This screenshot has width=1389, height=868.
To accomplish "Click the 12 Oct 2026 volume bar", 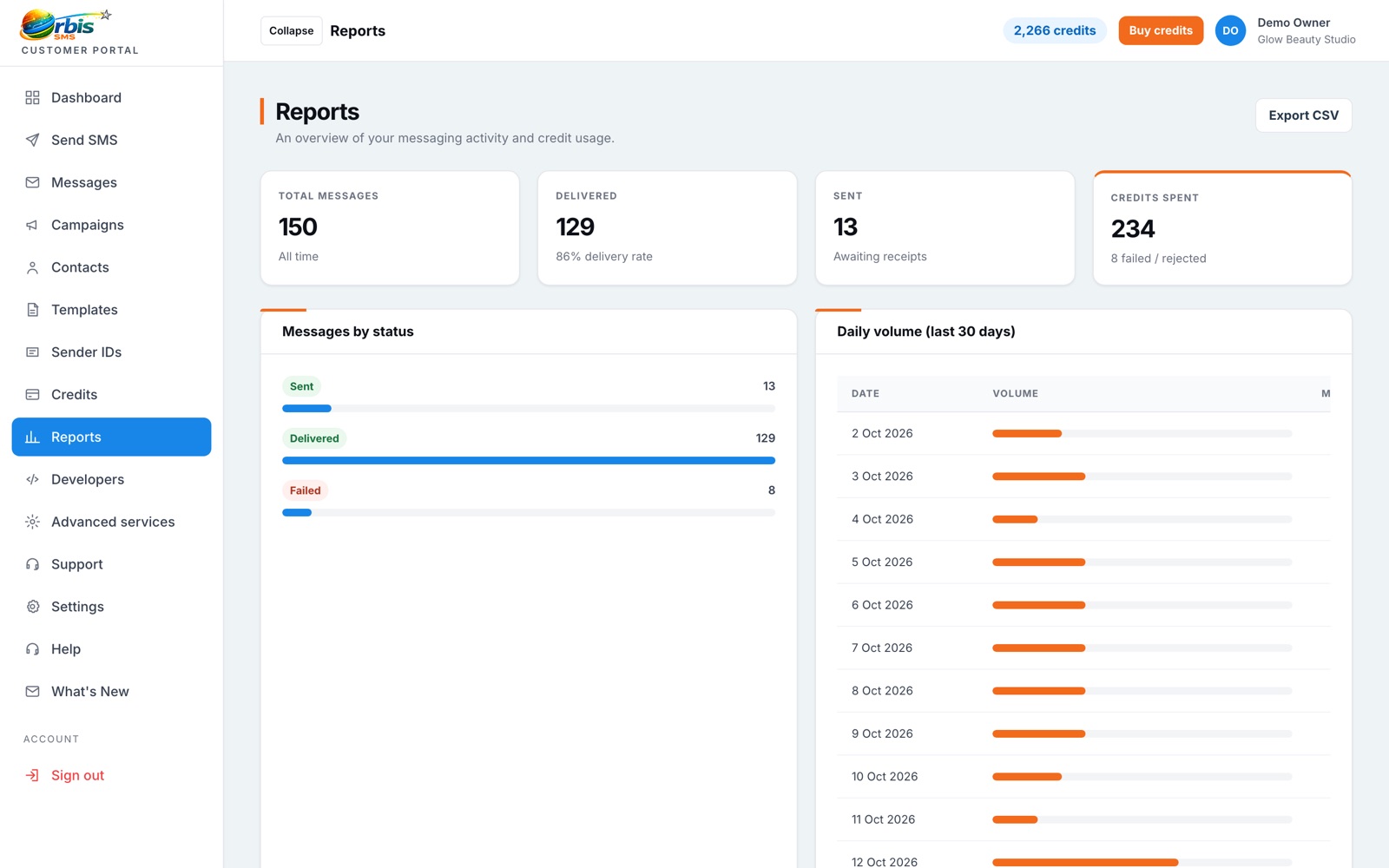I will [x=1142, y=862].
